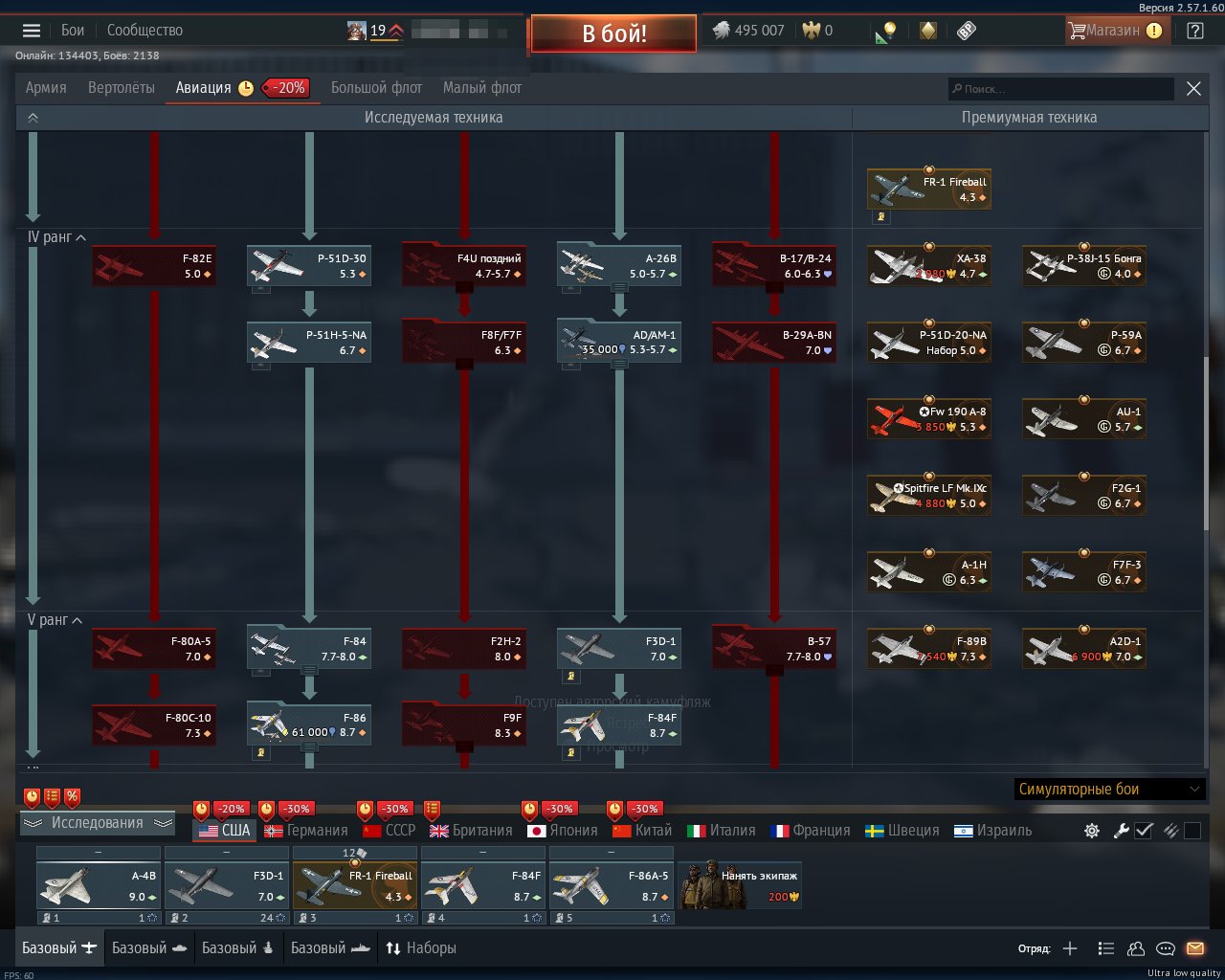1225x980 pixels.
Task: Select the P-51H-5-NA fighter in tree
Action: (x=309, y=343)
